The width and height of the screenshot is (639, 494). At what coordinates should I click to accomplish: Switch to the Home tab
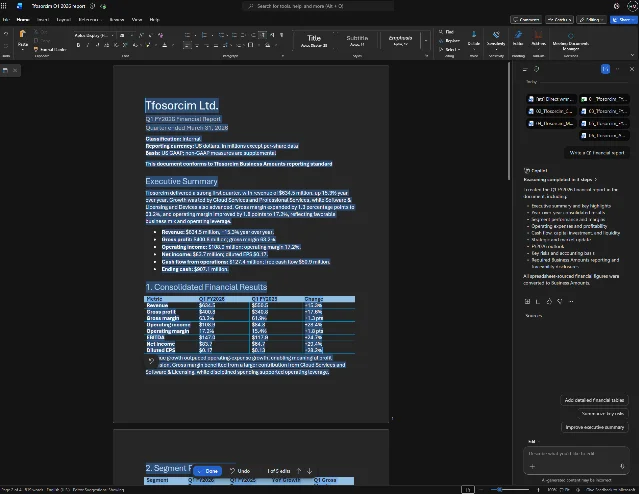(23, 20)
